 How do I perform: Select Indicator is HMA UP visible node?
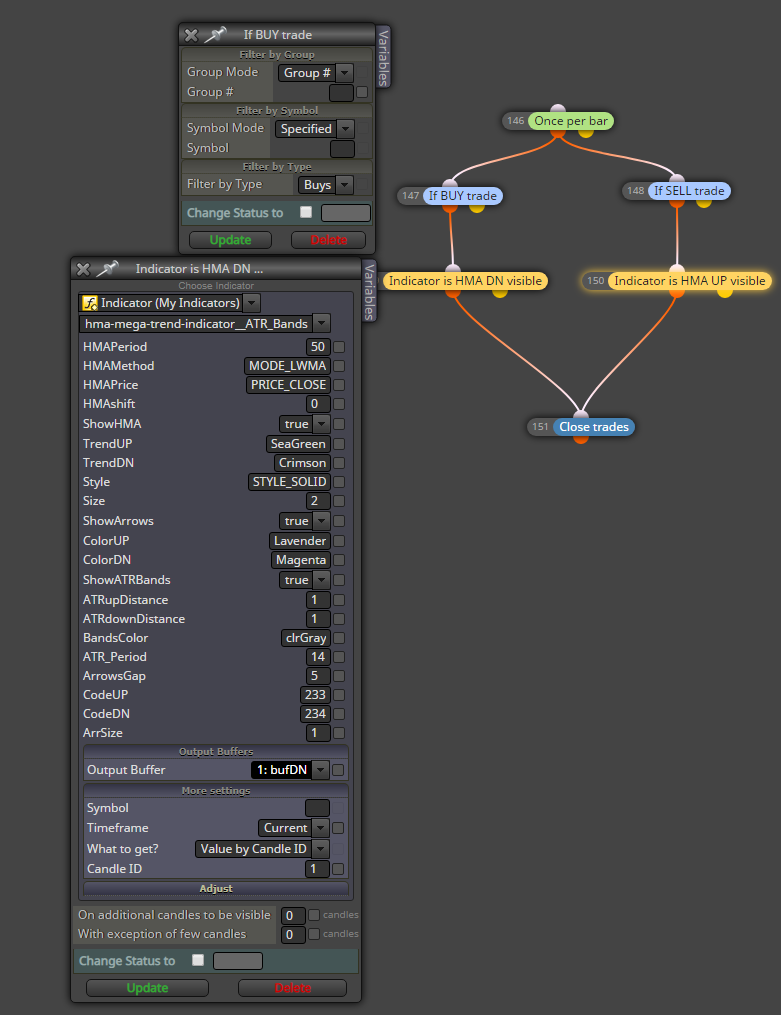tap(690, 281)
